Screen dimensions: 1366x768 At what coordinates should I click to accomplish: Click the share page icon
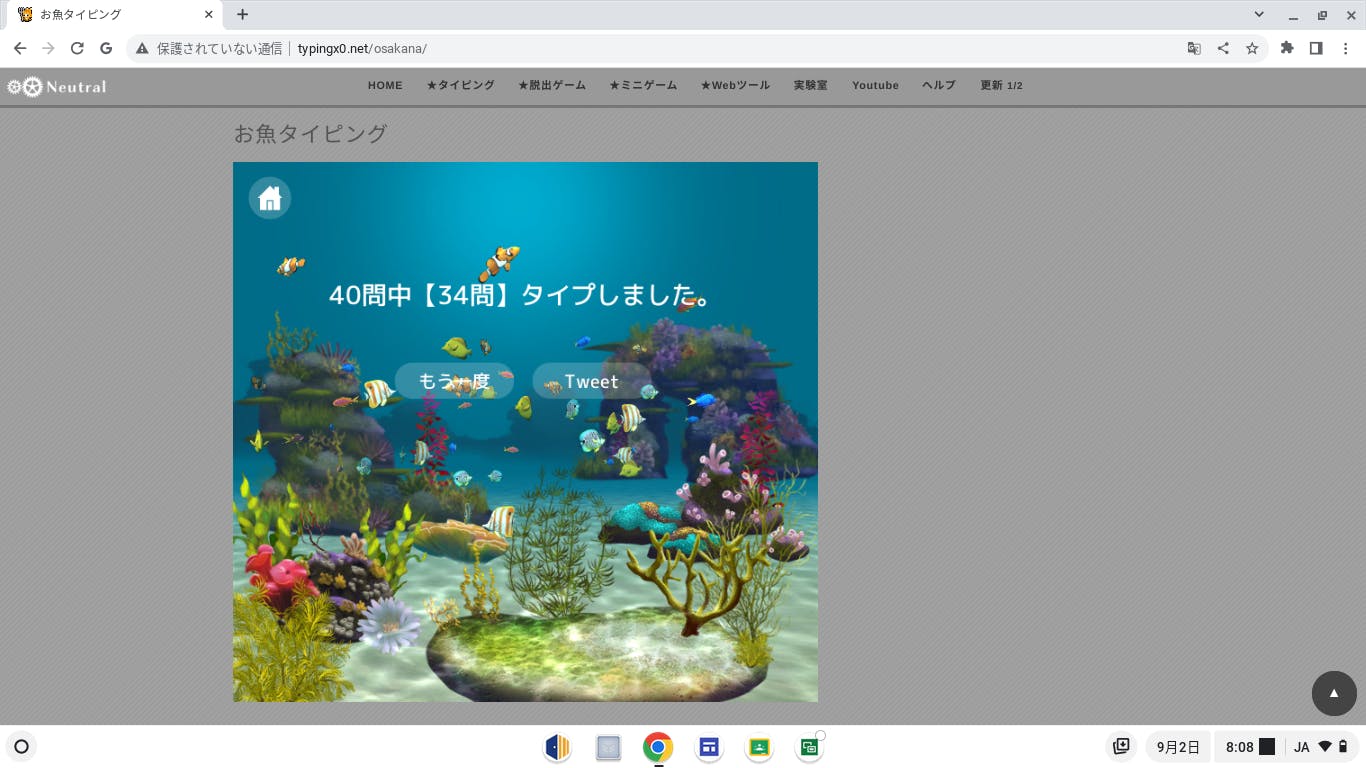tap(1223, 48)
